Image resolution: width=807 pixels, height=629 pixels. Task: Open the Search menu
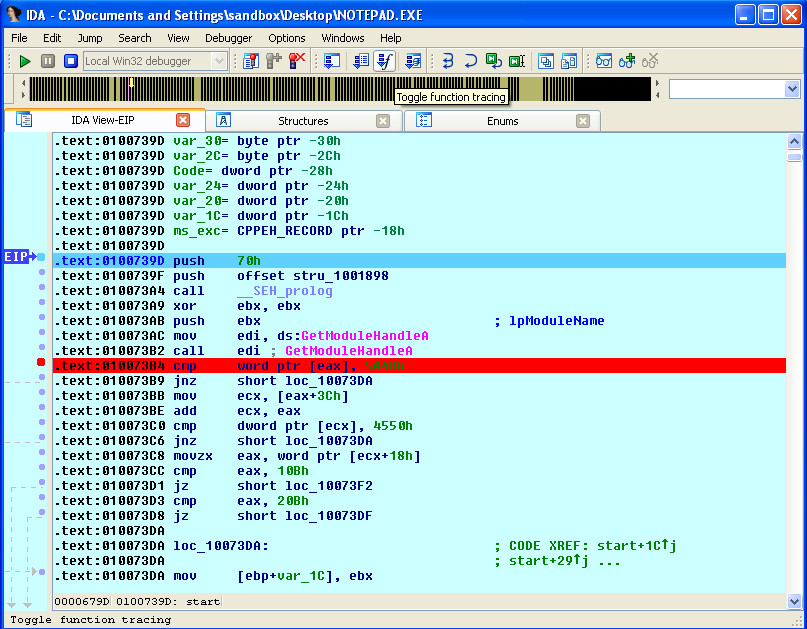[135, 38]
